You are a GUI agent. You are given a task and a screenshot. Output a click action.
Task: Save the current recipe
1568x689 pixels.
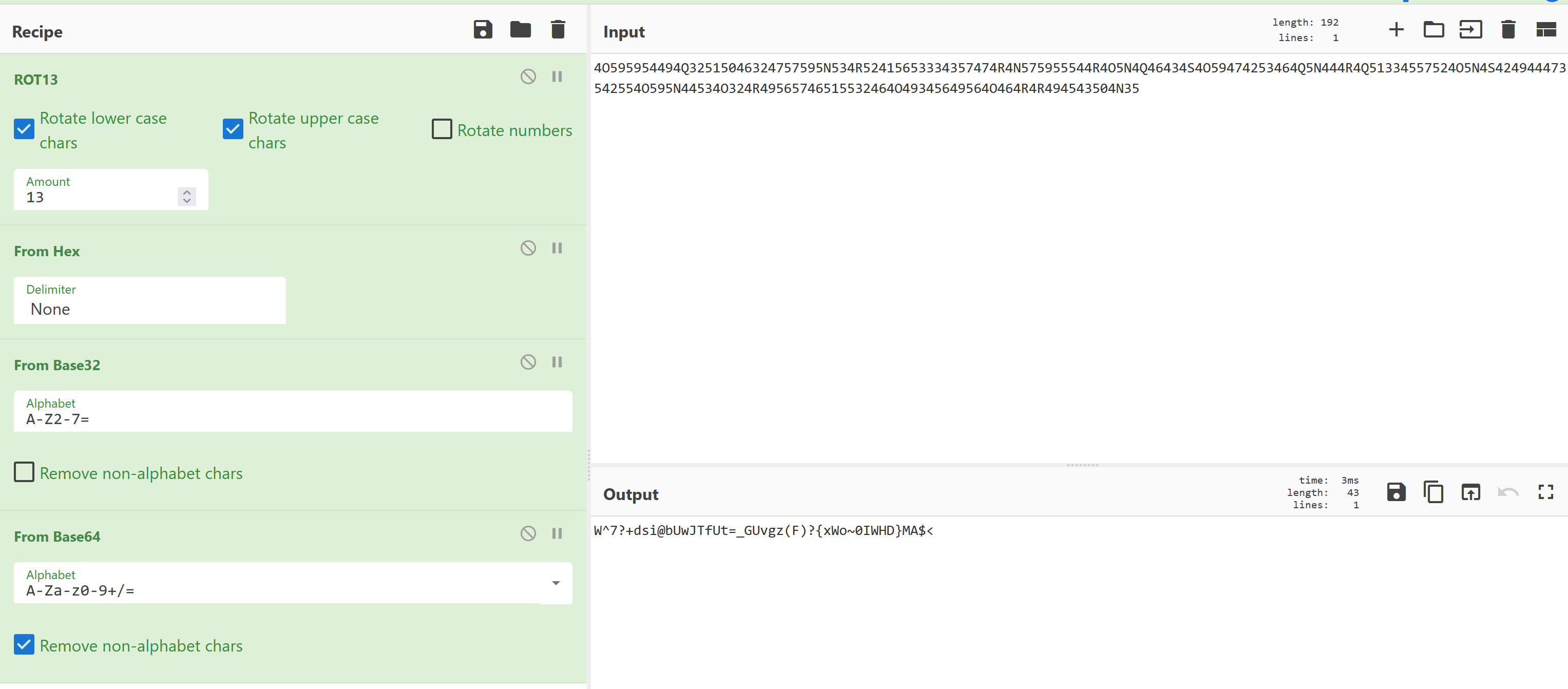click(483, 29)
